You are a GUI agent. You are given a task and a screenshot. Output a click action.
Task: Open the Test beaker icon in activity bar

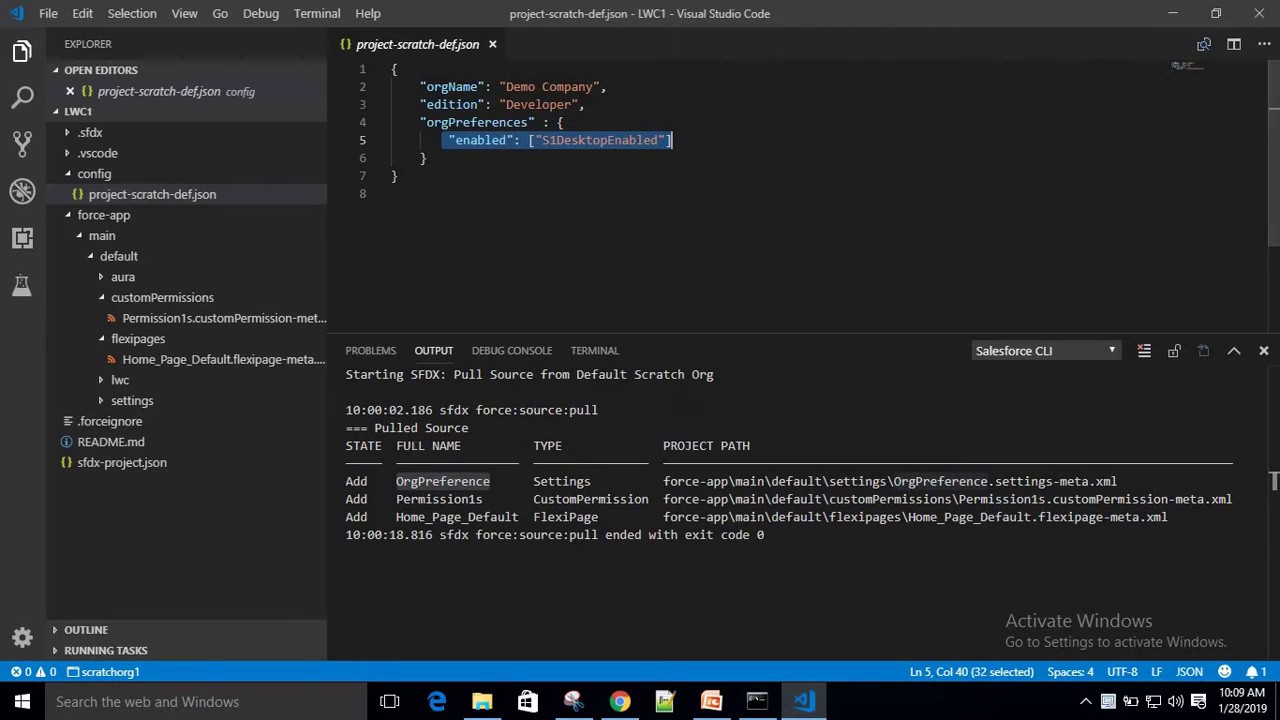point(22,285)
